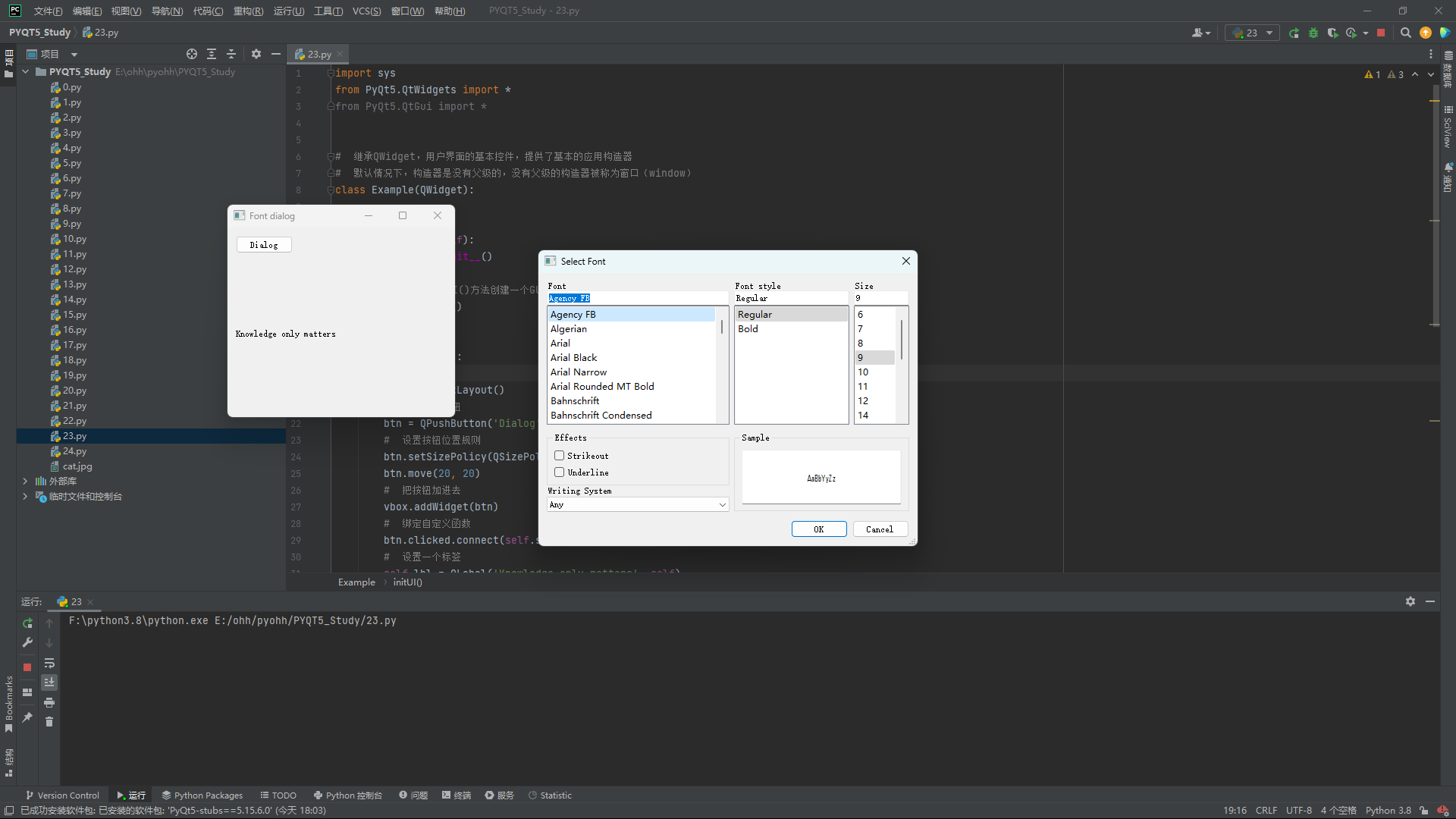Viewport: 1456px width, 819px height.
Task: Open the 文件(F) menu
Action: (48, 11)
